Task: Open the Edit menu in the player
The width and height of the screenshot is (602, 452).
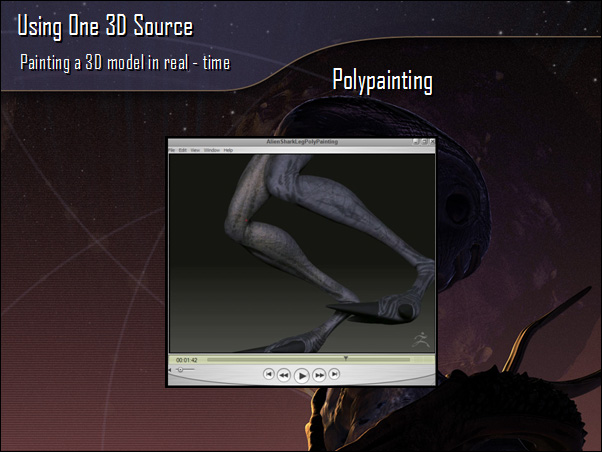Action: 182,150
